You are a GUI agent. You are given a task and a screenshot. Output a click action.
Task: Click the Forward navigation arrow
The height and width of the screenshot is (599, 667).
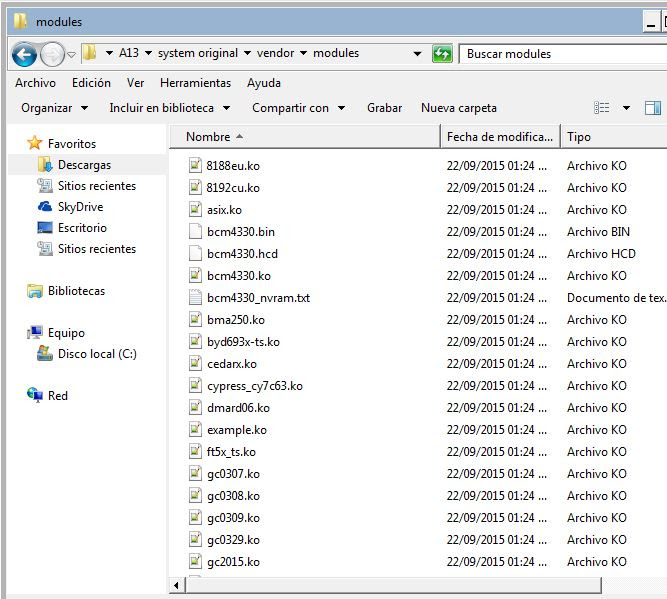tap(52, 54)
